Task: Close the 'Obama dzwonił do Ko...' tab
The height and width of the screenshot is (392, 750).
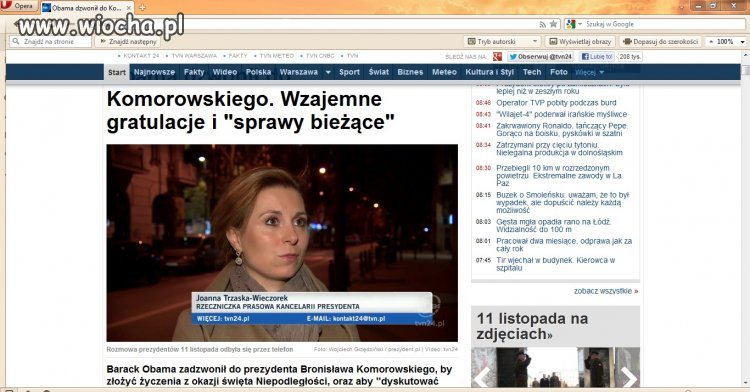Action: tap(129, 8)
